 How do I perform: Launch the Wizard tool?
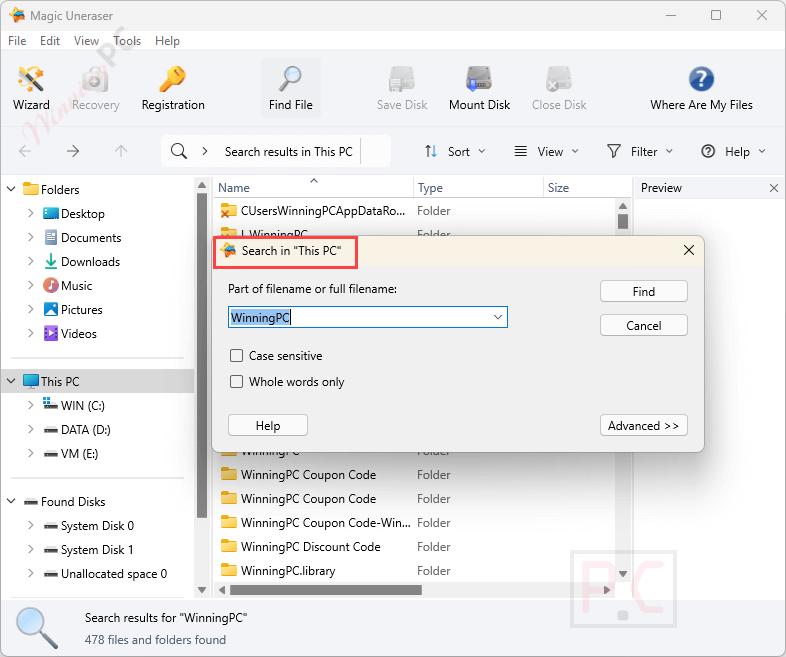pyautogui.click(x=31, y=88)
